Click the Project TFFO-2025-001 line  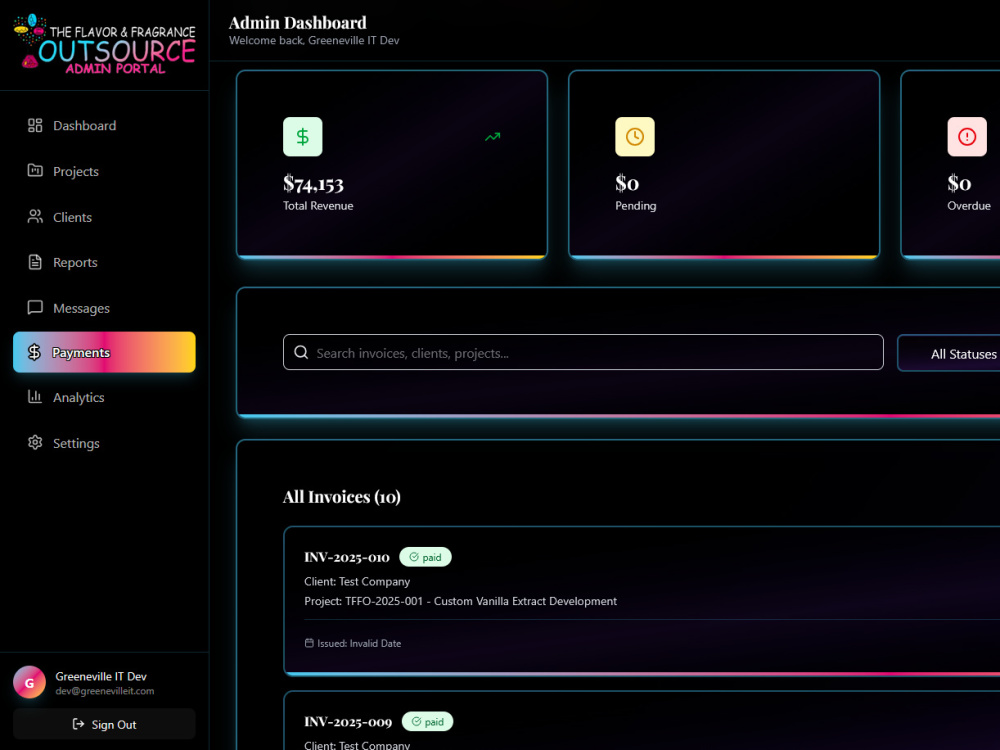[460, 601]
